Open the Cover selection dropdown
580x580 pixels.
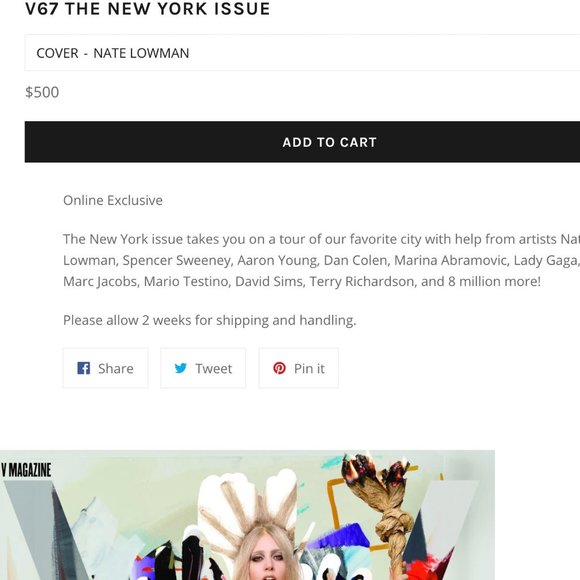[302, 53]
